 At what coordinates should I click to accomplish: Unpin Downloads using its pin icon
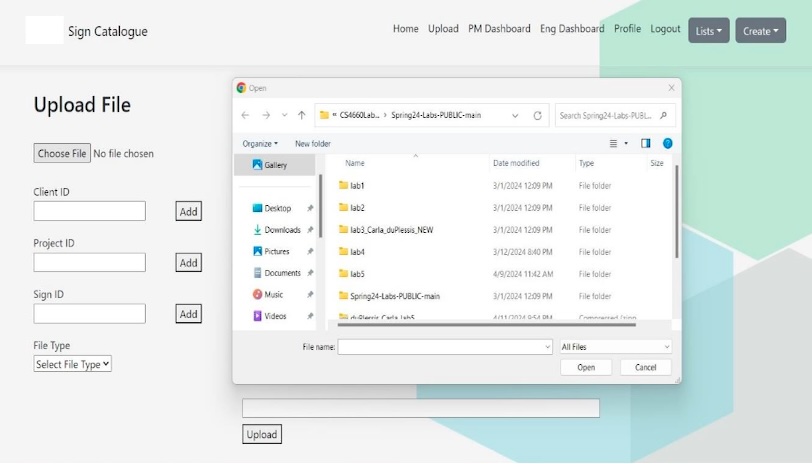click(x=310, y=230)
